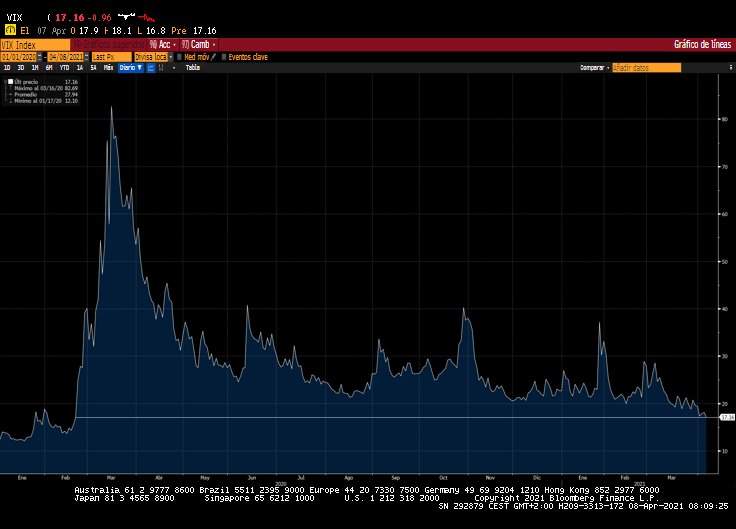Click the start date stepper arrows
This screenshot has height=529, width=736.
click(39, 57)
